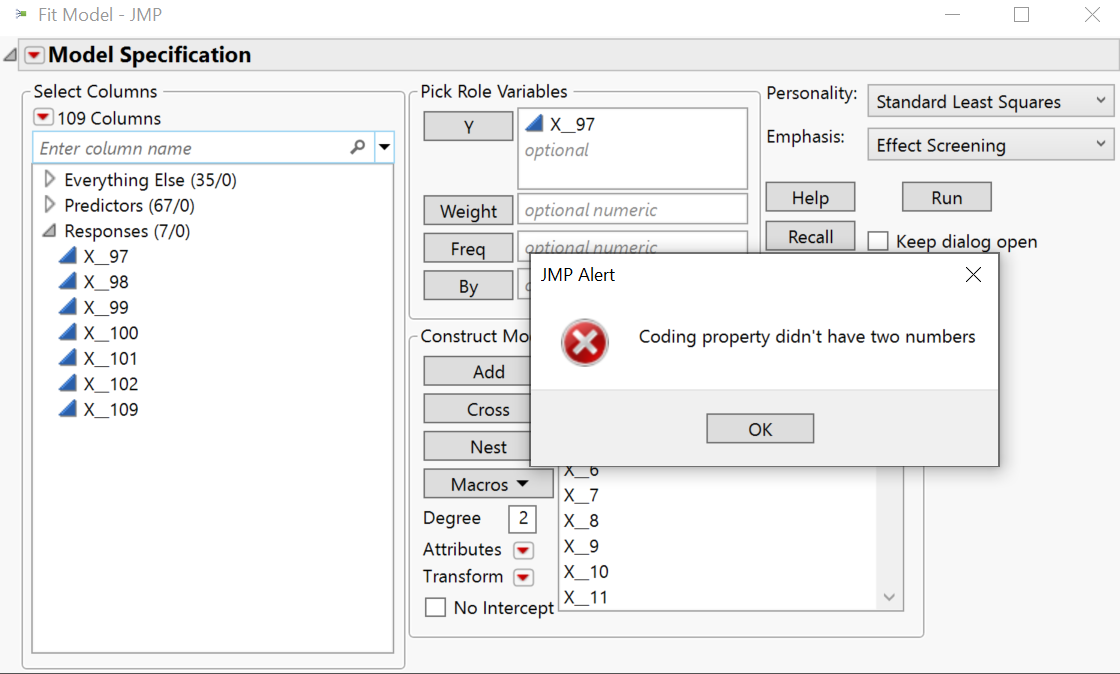Click the search magnifier icon in column filter

point(358,148)
